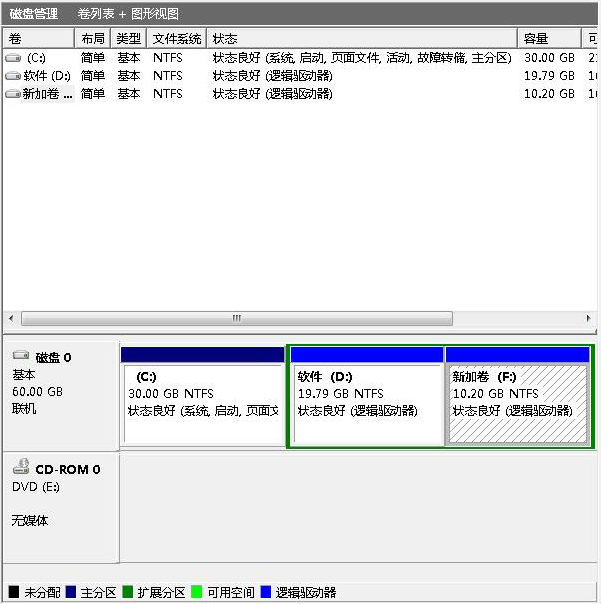Click the 逻辑驱动器 blue legend swatch

[266, 592]
